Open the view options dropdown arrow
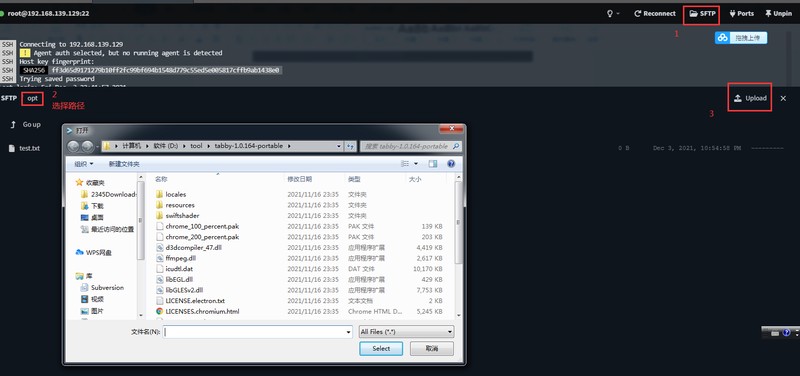 tap(416, 164)
